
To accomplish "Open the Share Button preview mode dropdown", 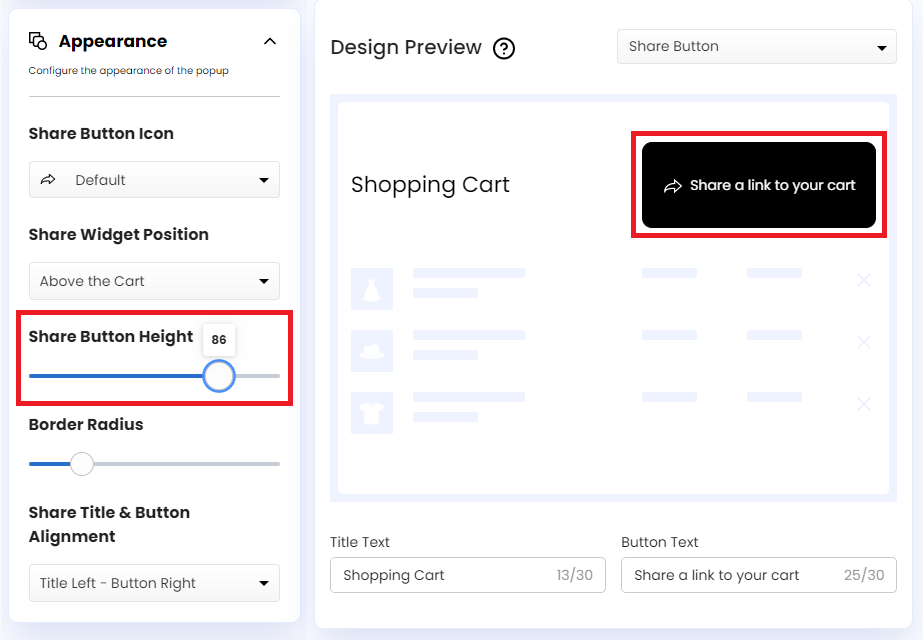I will (756, 46).
